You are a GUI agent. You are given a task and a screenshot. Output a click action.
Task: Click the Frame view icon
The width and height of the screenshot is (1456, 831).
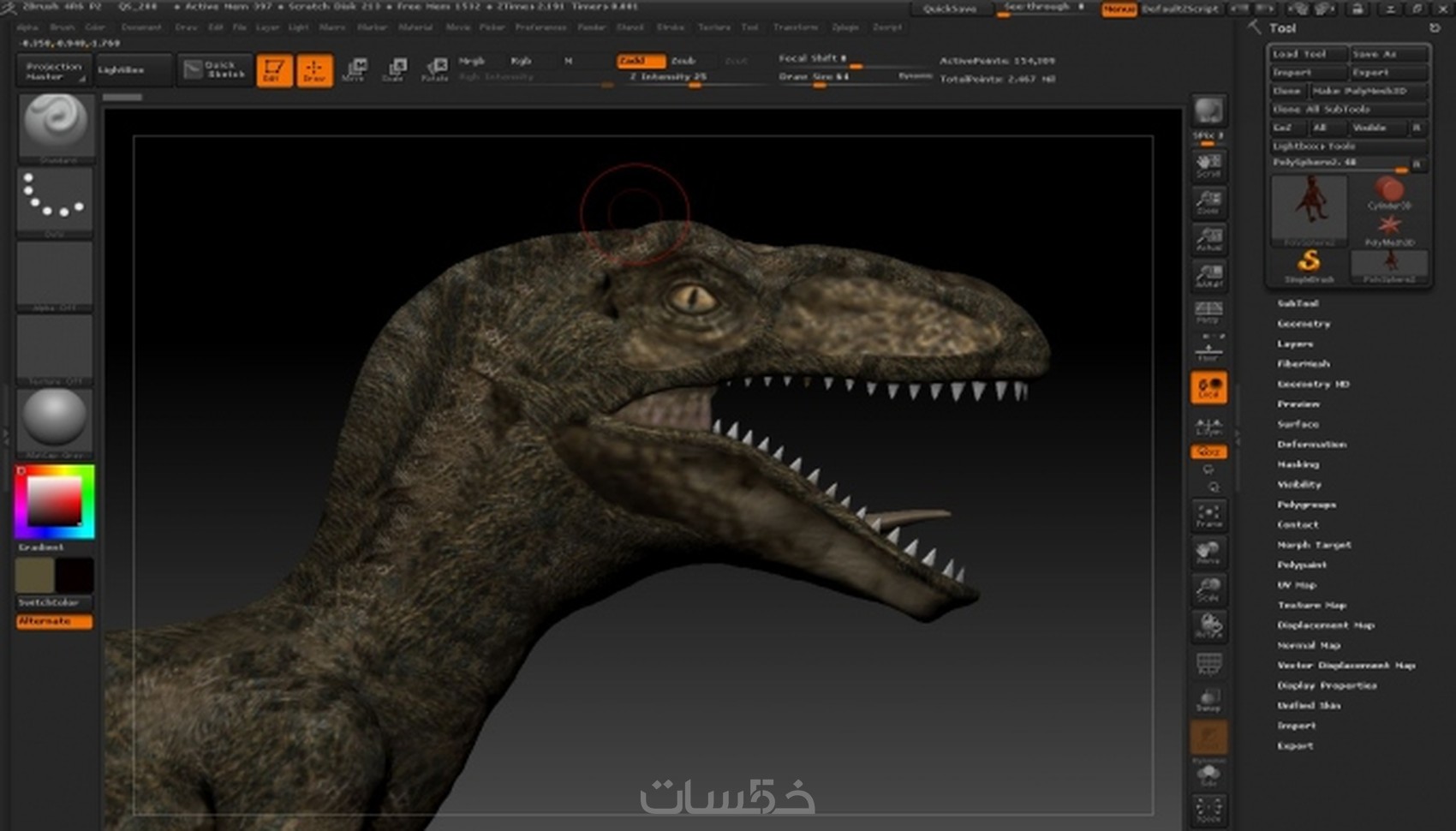(1208, 516)
